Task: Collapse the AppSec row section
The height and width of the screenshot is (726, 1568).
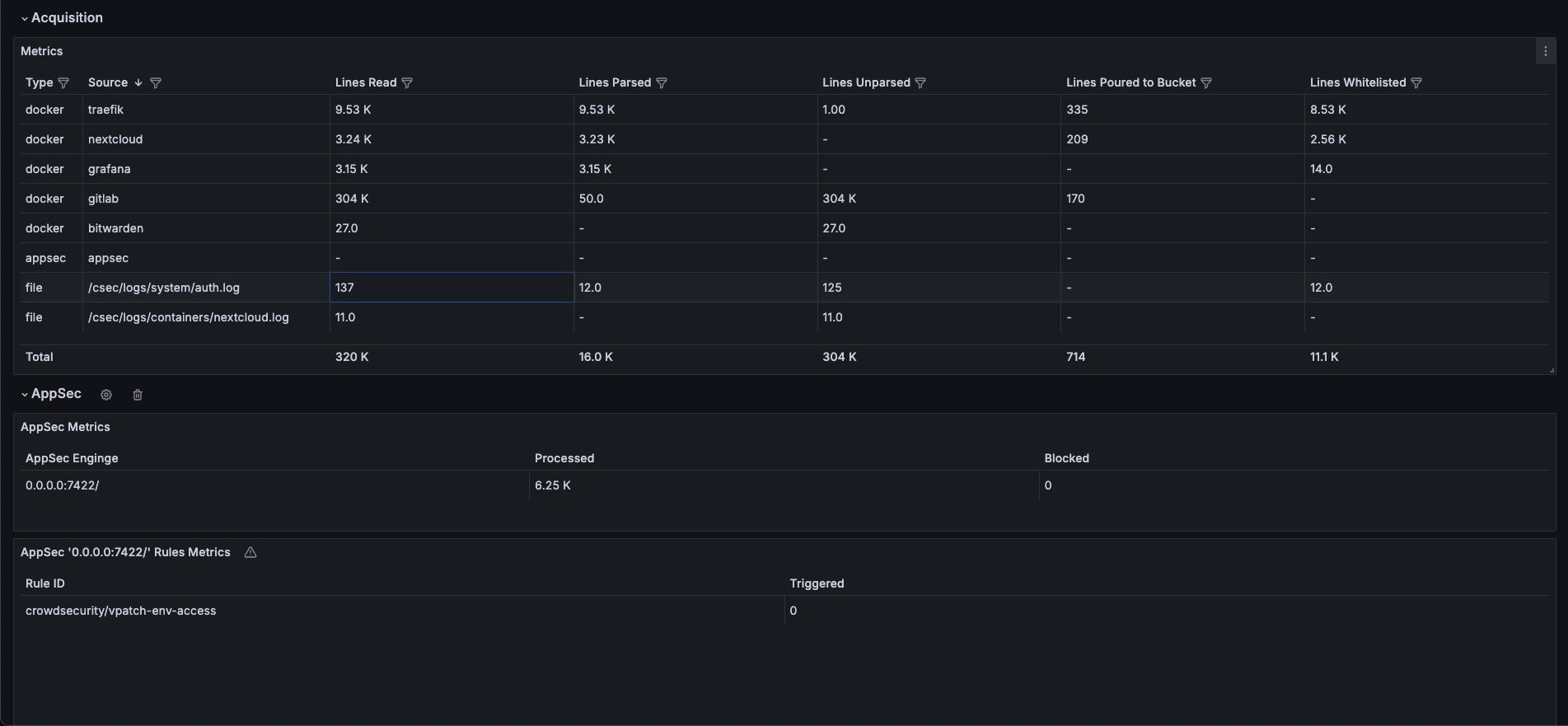Action: pos(25,395)
